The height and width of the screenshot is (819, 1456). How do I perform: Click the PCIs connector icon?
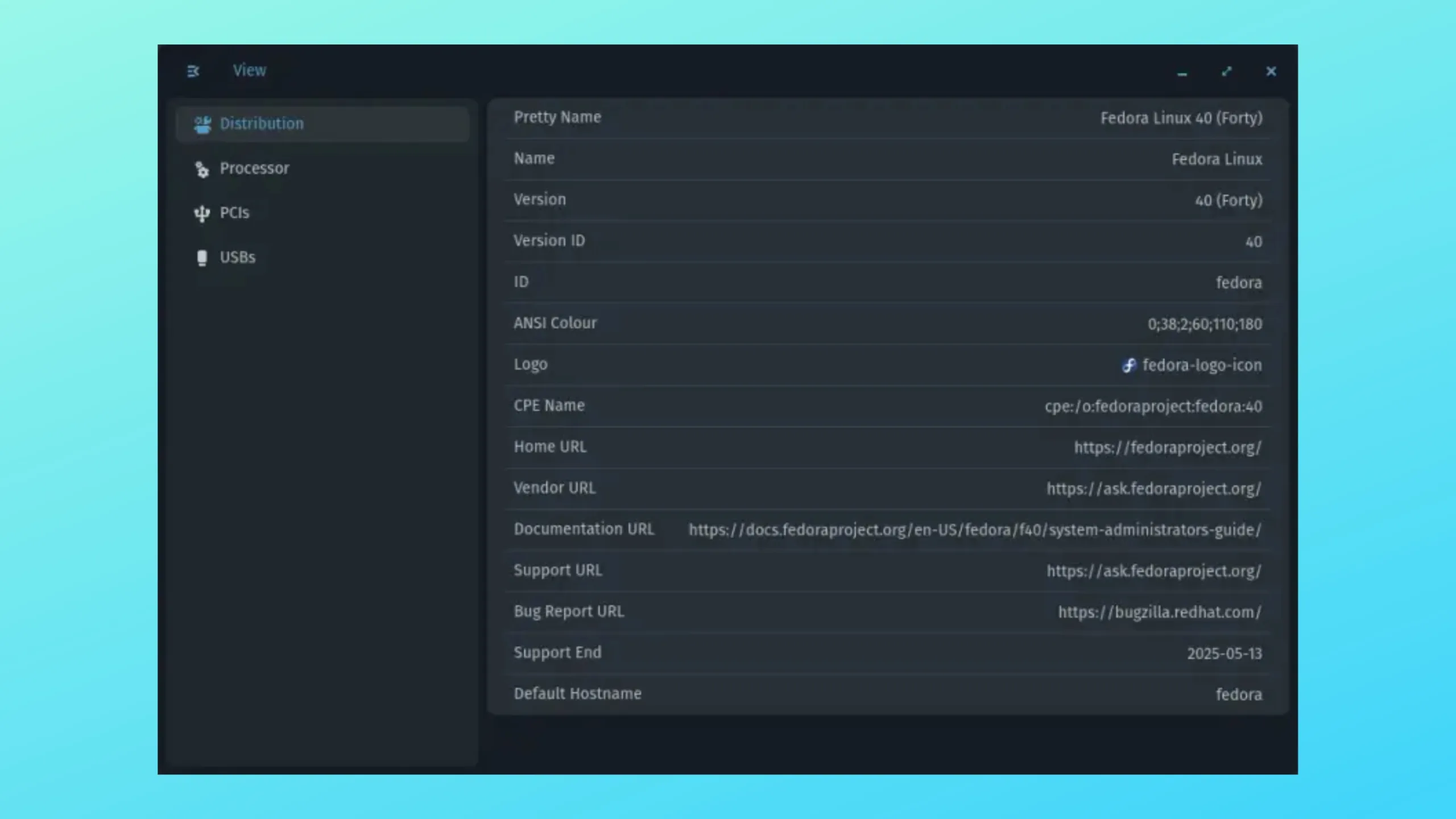pos(202,213)
